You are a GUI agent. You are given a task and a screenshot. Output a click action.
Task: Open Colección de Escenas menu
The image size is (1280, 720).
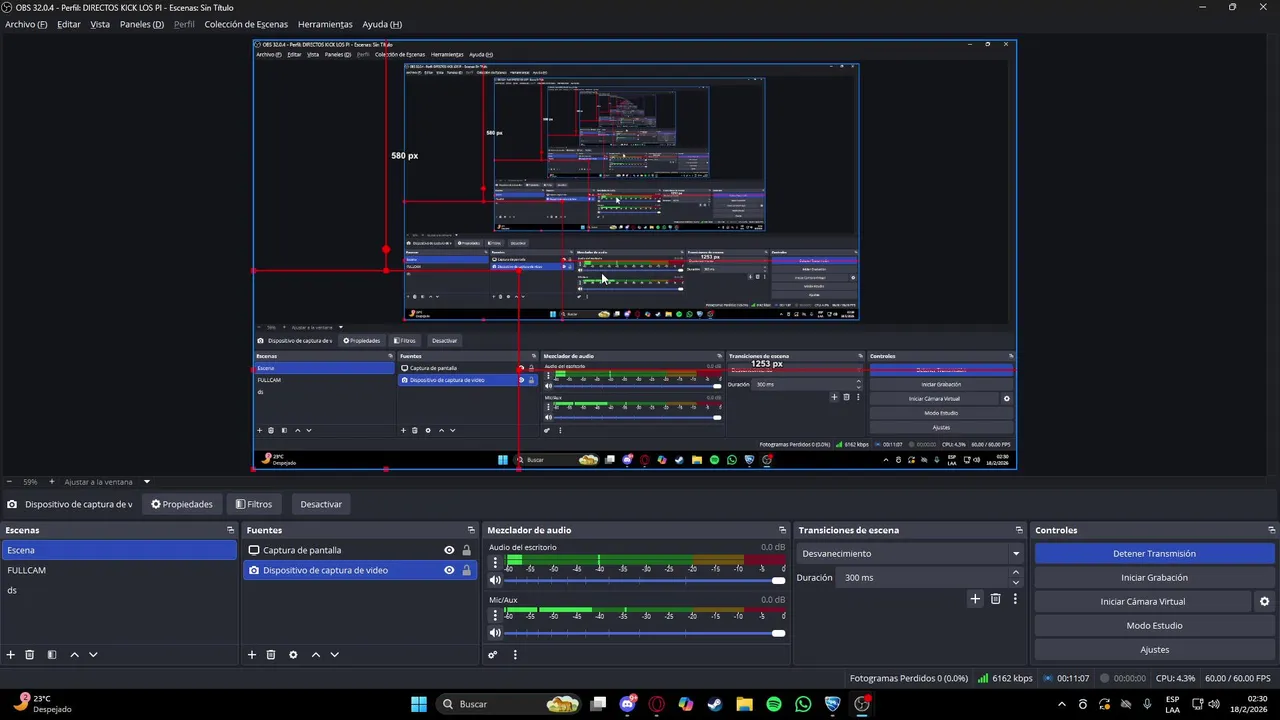[x=246, y=24]
